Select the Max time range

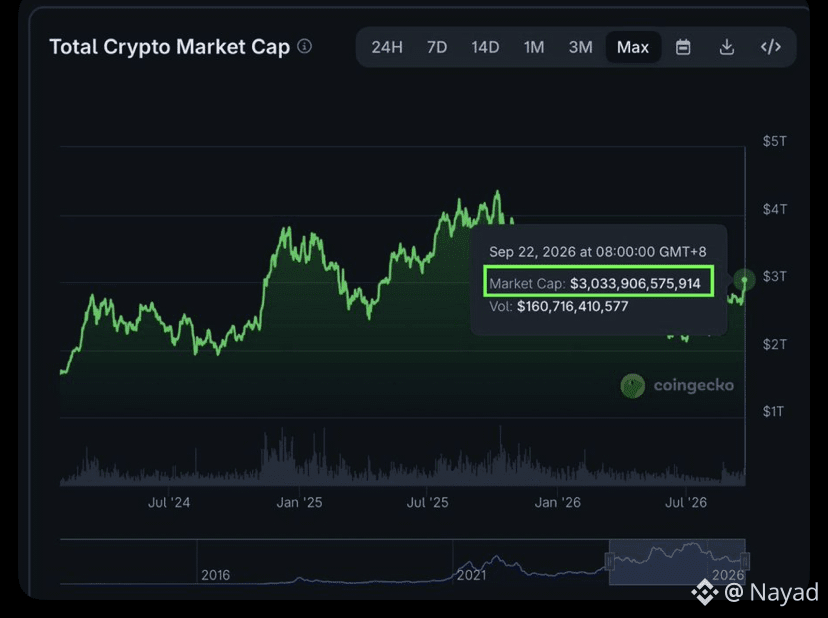[633, 48]
